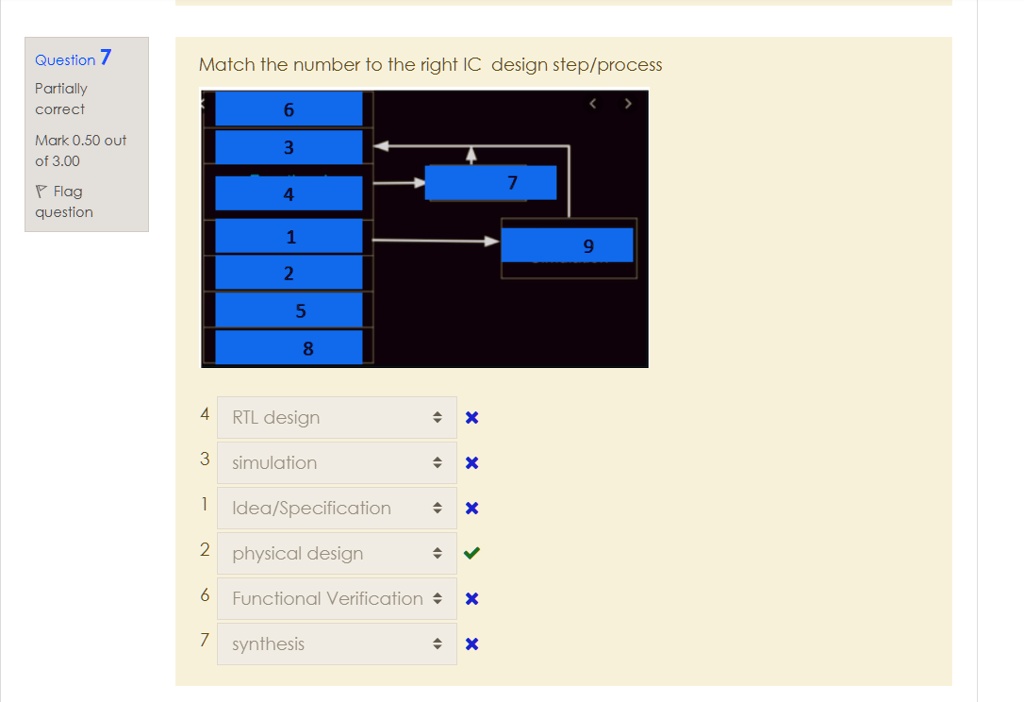Click the right chevron above the diagram
Screen dimensions: 1024x702
(x=627, y=103)
